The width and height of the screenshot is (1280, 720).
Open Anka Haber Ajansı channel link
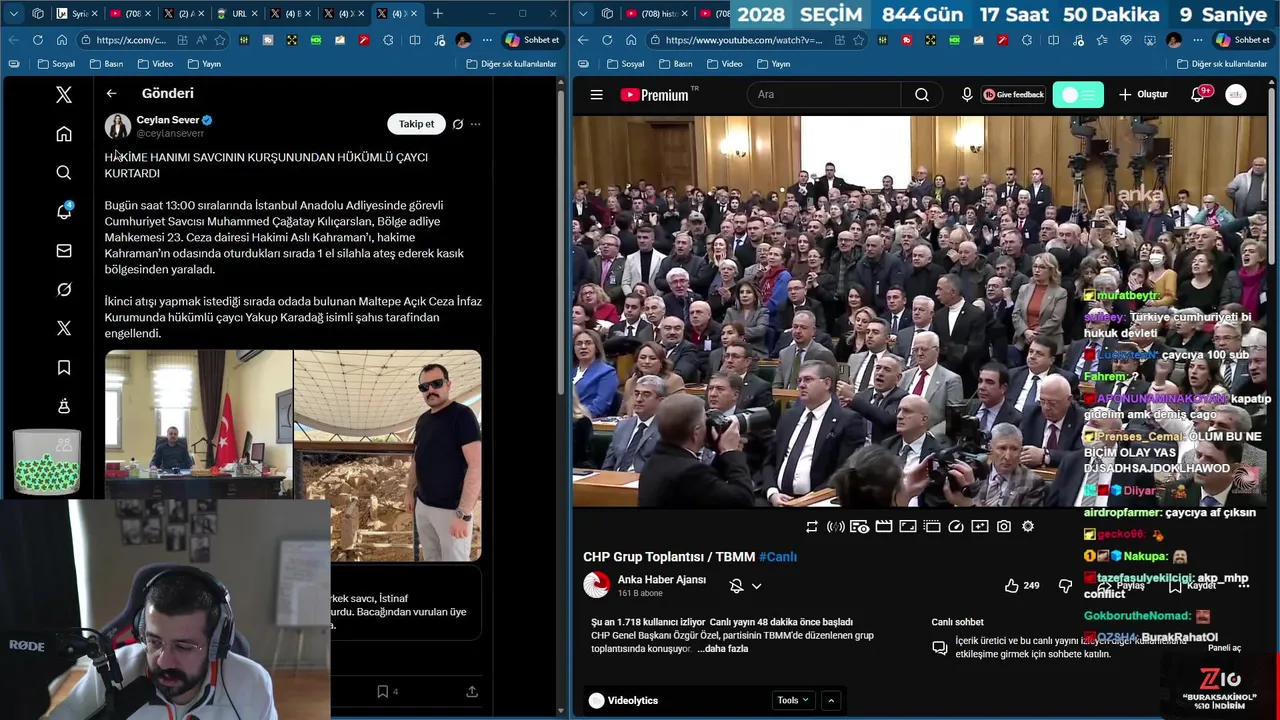point(661,580)
